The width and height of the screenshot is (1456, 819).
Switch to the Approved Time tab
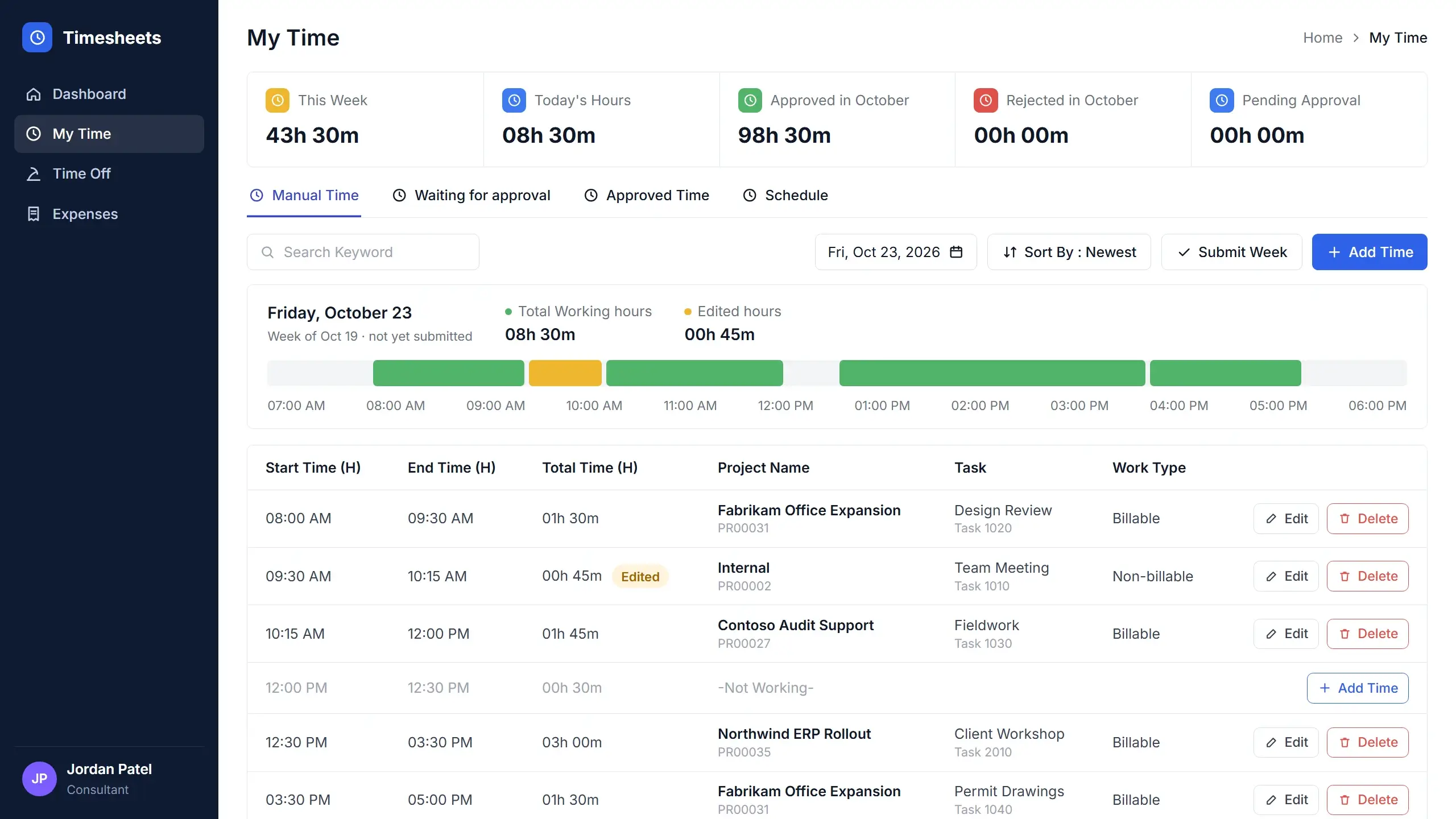click(647, 196)
